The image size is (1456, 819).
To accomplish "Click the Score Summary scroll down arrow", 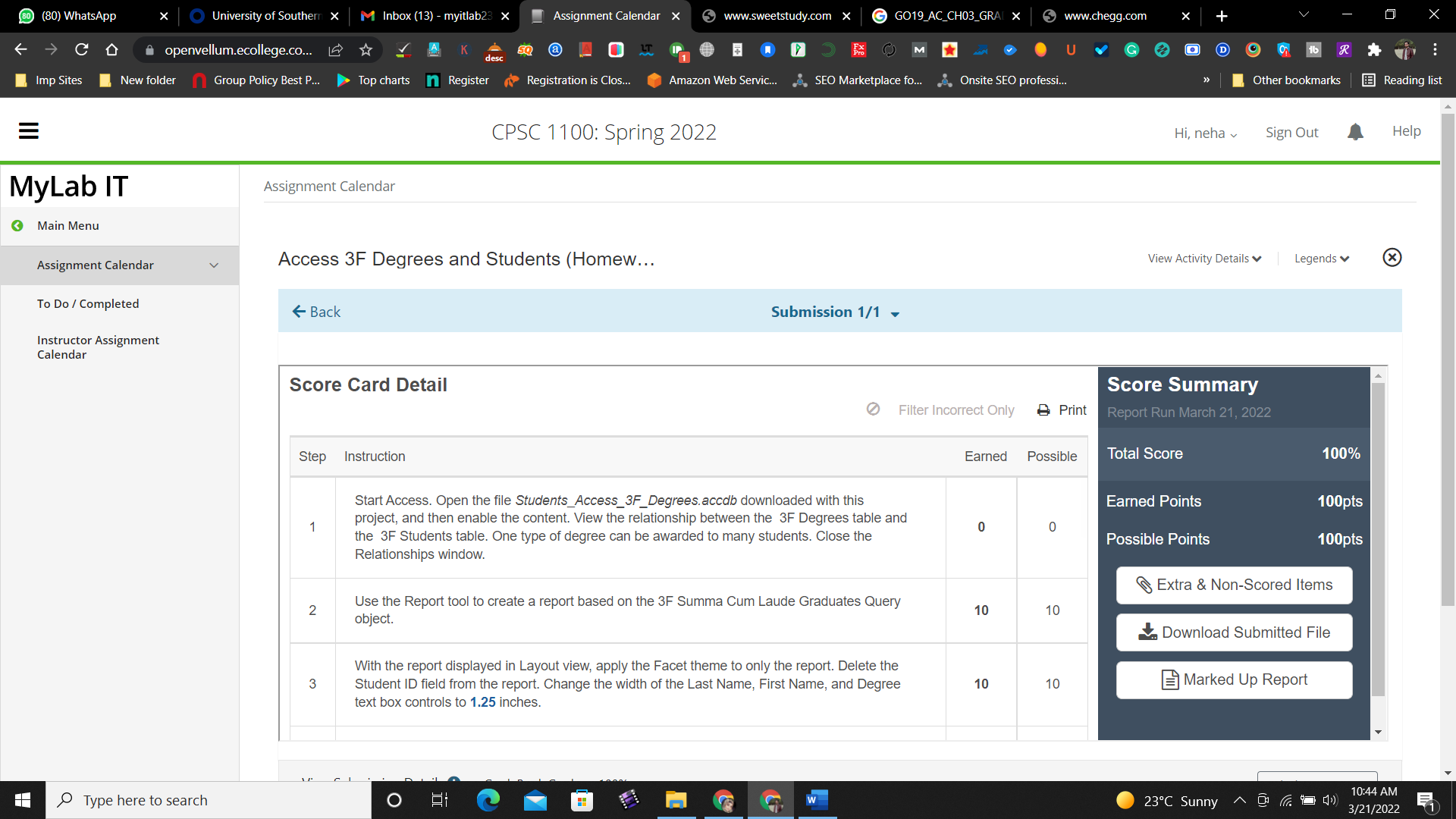I will 1378,733.
